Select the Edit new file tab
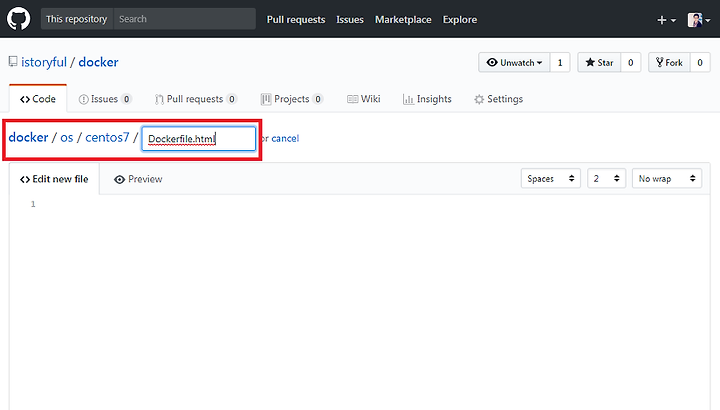The height and width of the screenshot is (410, 720). tap(54, 179)
